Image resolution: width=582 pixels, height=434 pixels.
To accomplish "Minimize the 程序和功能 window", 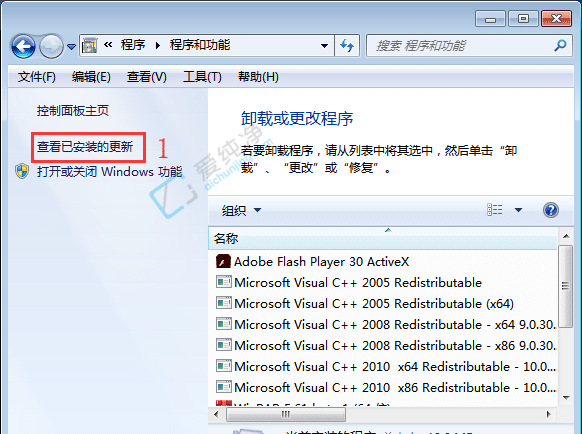I will (490, 19).
